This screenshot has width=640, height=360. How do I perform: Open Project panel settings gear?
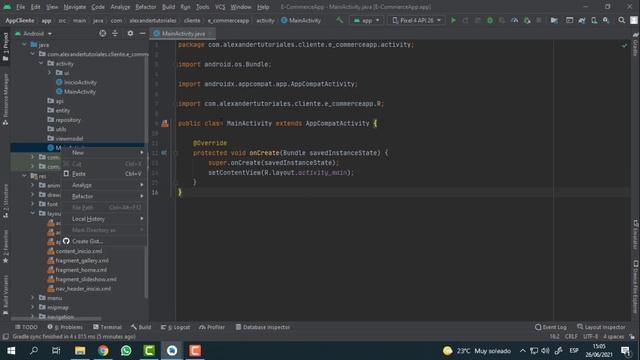(130, 33)
